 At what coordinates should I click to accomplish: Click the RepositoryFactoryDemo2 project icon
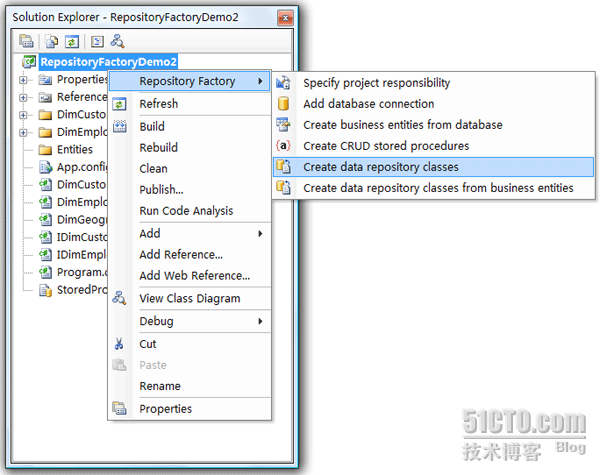(x=29, y=62)
